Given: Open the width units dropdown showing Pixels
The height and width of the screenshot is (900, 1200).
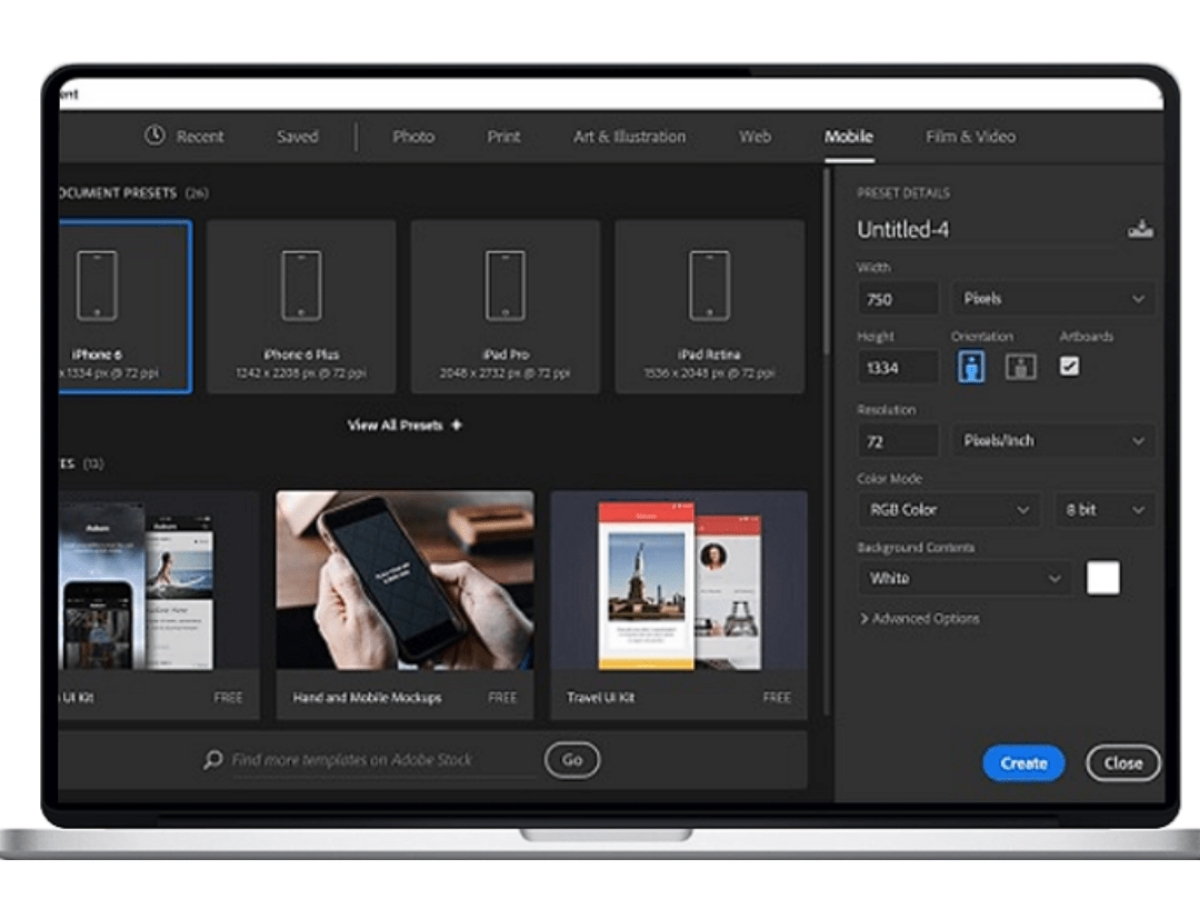Looking at the screenshot, I should 1052,298.
